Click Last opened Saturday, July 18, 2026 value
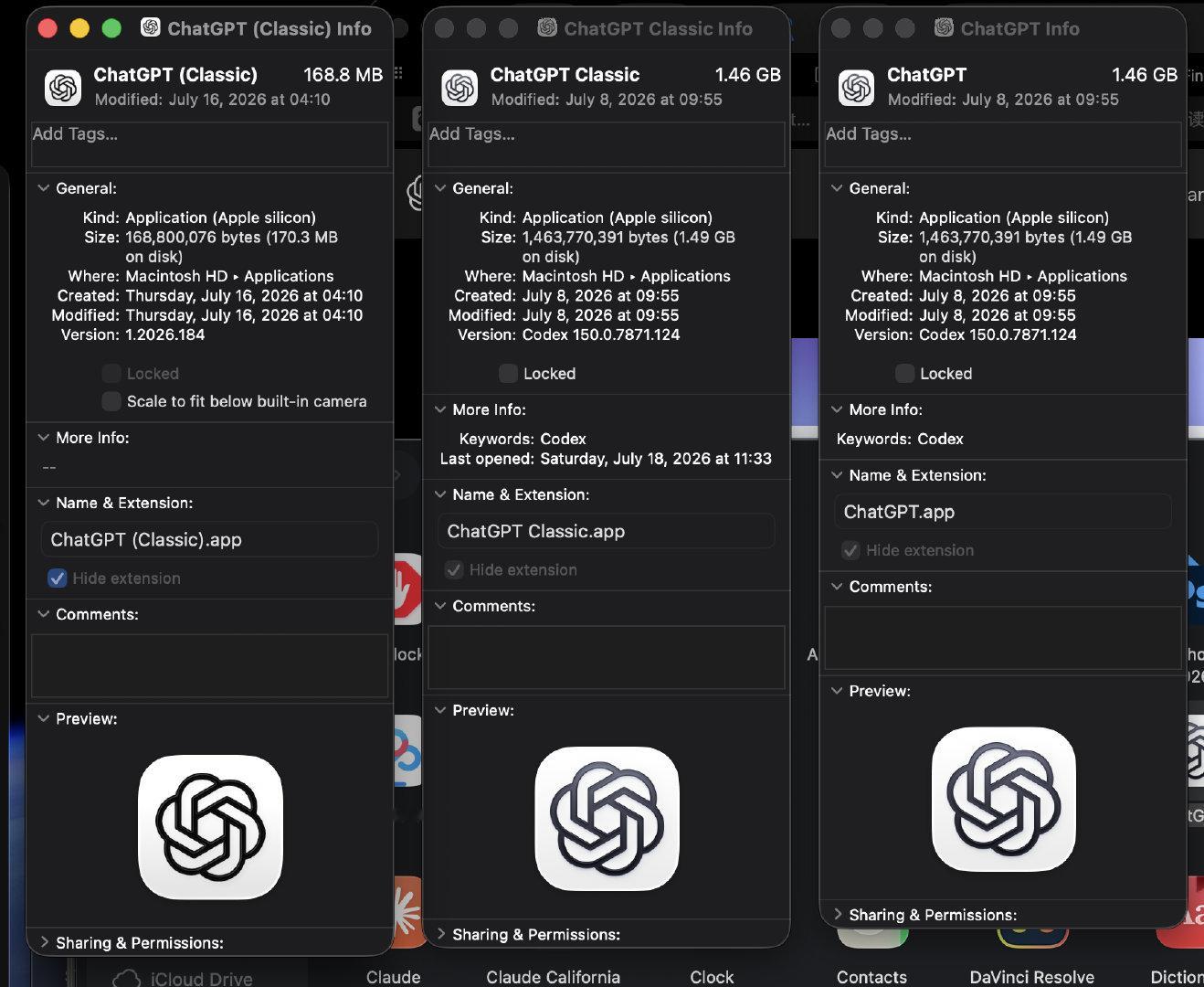Image resolution: width=1204 pixels, height=987 pixels. pos(656,459)
